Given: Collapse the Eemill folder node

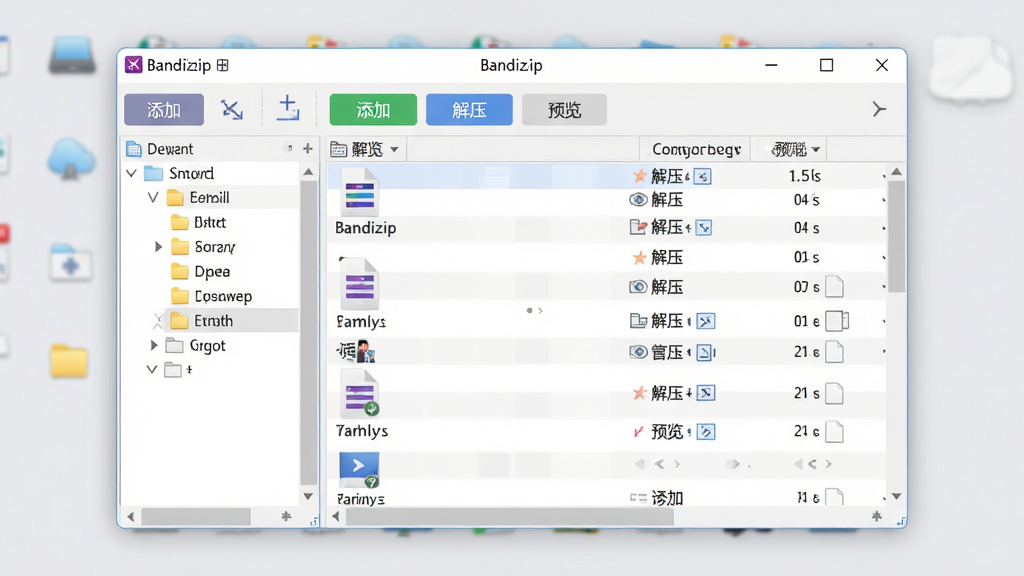Looking at the screenshot, I should point(153,198).
